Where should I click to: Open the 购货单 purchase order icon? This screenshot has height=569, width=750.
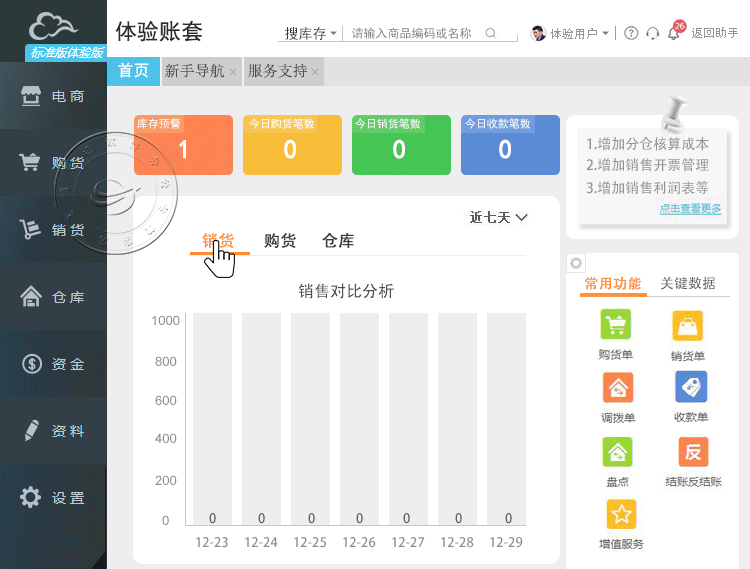(x=616, y=326)
